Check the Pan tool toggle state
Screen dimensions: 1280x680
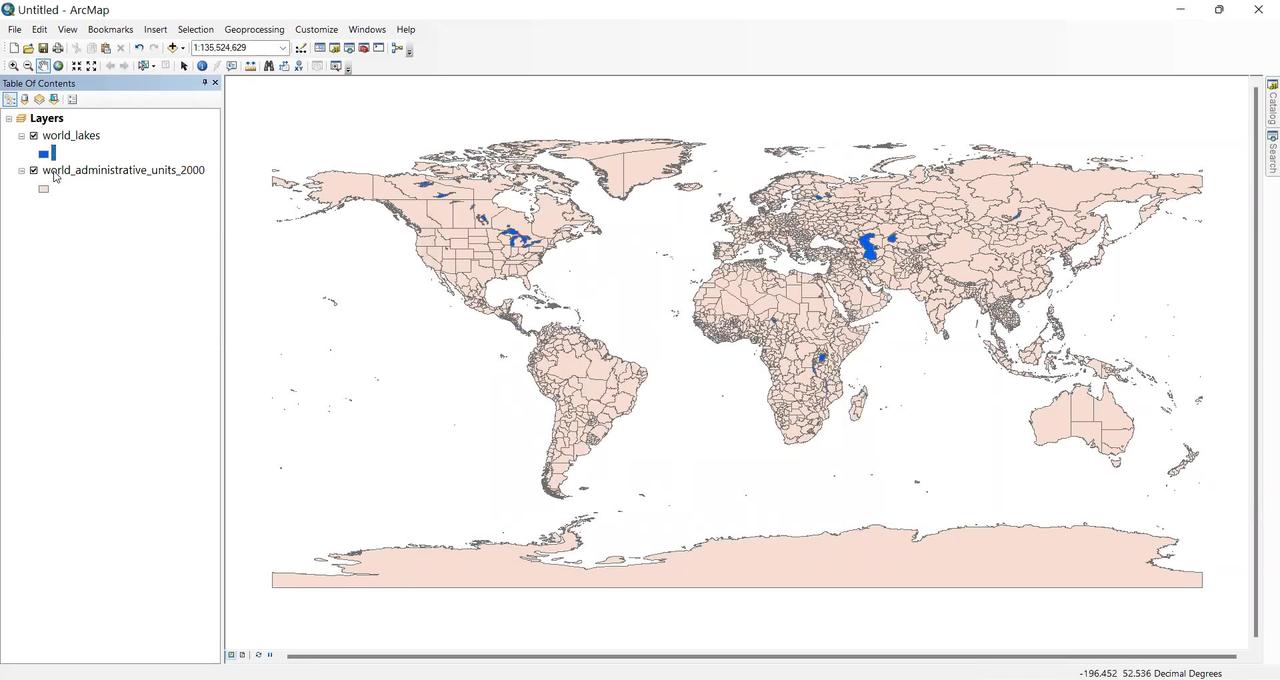[41, 65]
